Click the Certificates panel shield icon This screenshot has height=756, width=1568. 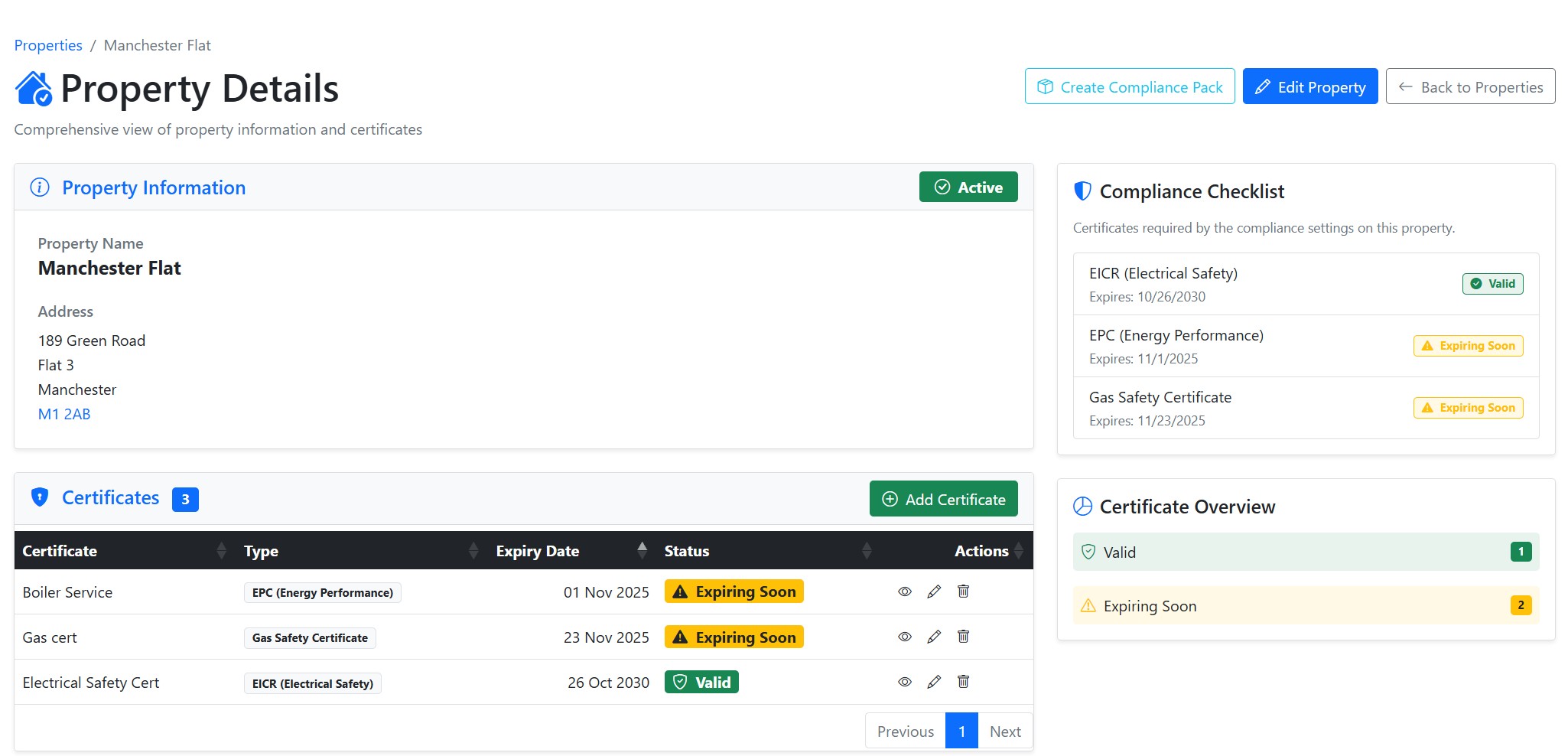pyautogui.click(x=39, y=497)
